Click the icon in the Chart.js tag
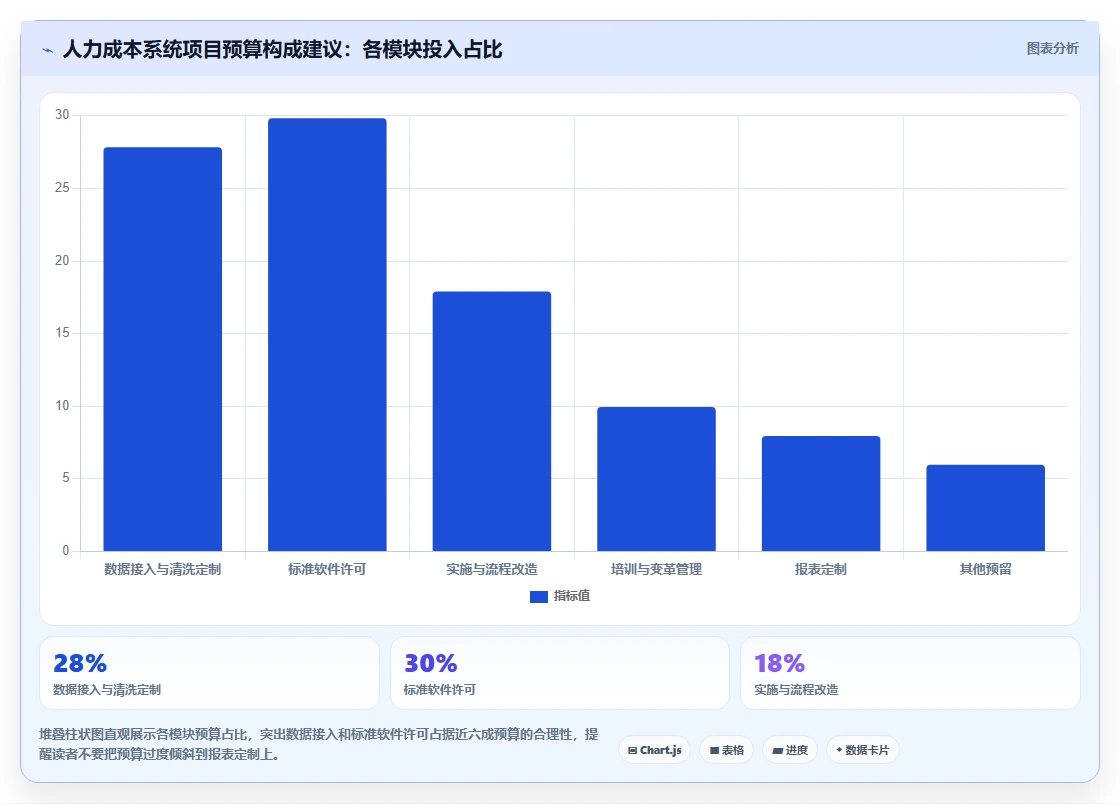 click(632, 750)
